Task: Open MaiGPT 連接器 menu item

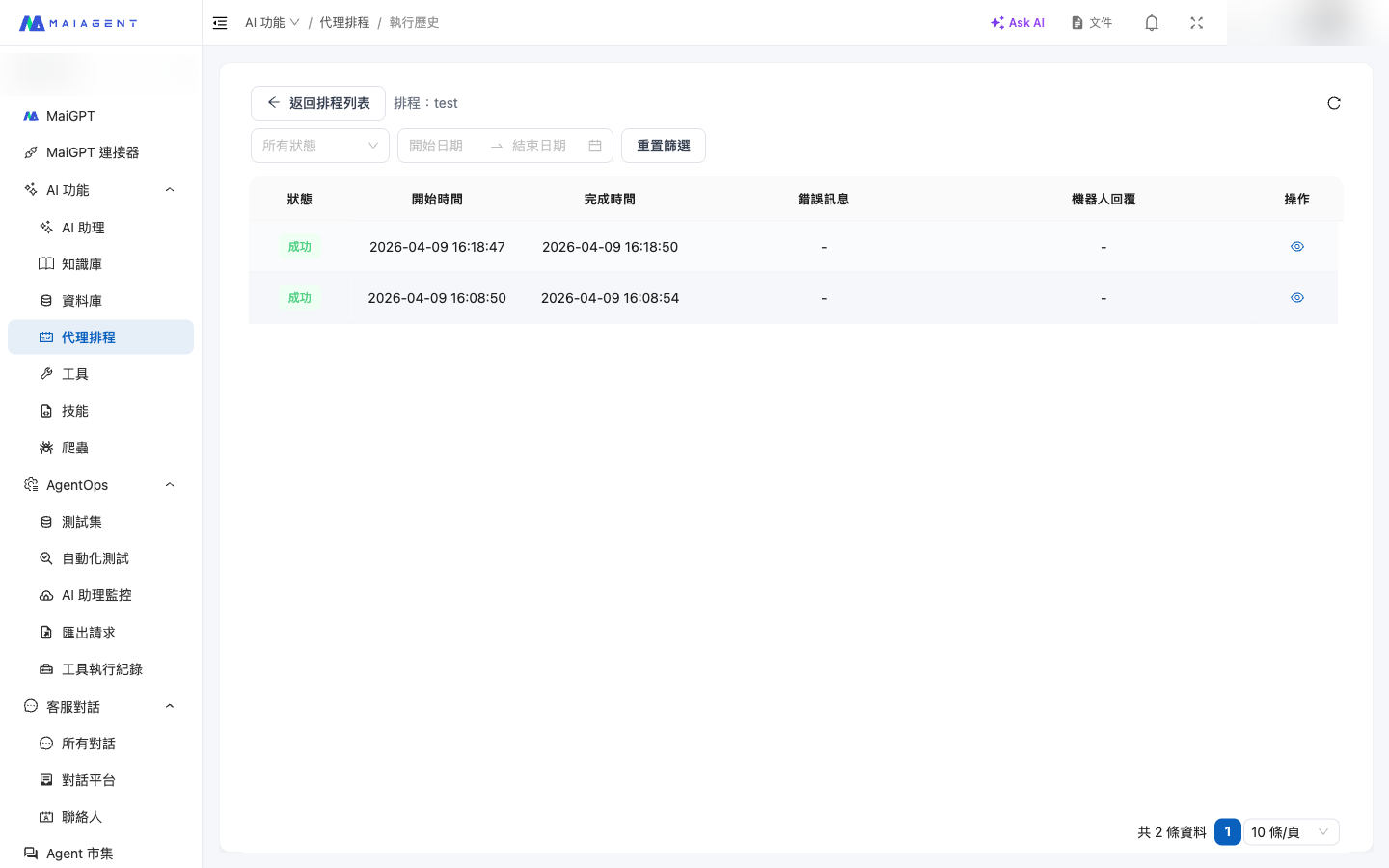Action: tap(100, 152)
